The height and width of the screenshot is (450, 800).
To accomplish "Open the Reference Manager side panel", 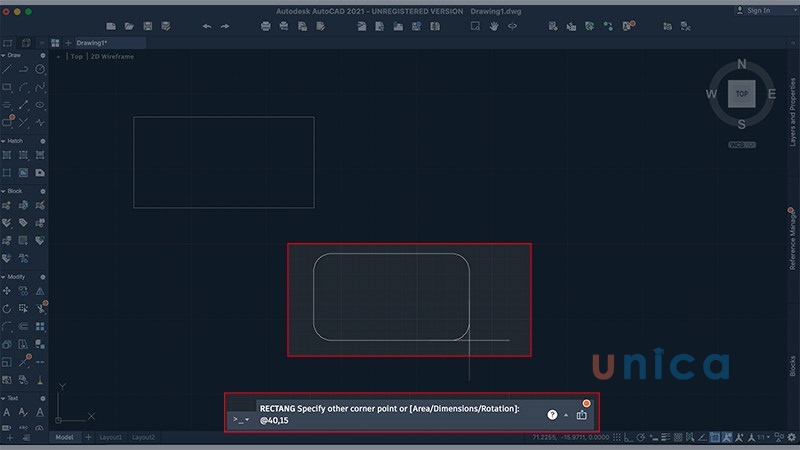I will pyautogui.click(x=792, y=240).
